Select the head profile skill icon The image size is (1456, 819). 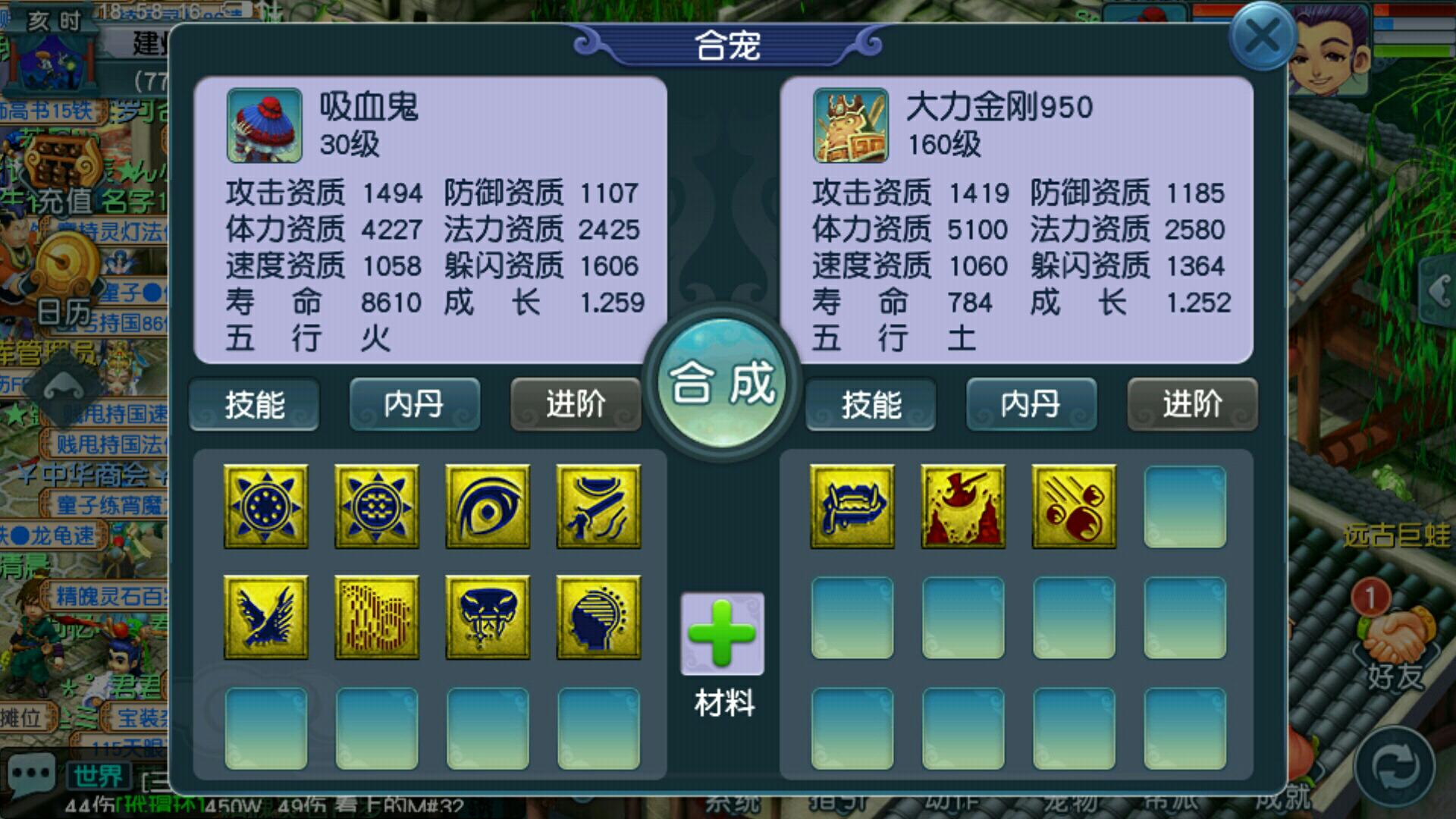click(x=598, y=617)
